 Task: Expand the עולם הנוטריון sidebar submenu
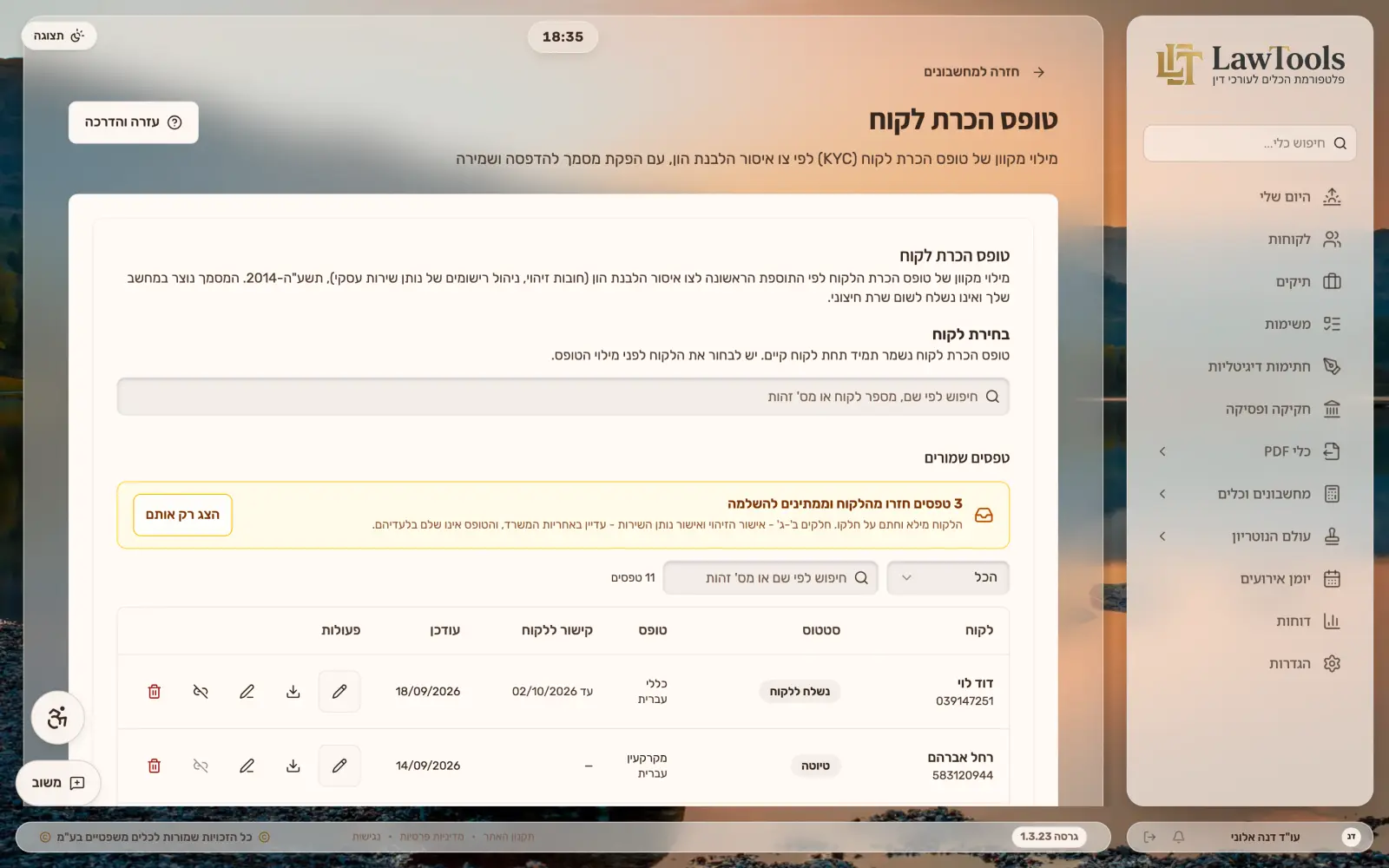(1162, 536)
